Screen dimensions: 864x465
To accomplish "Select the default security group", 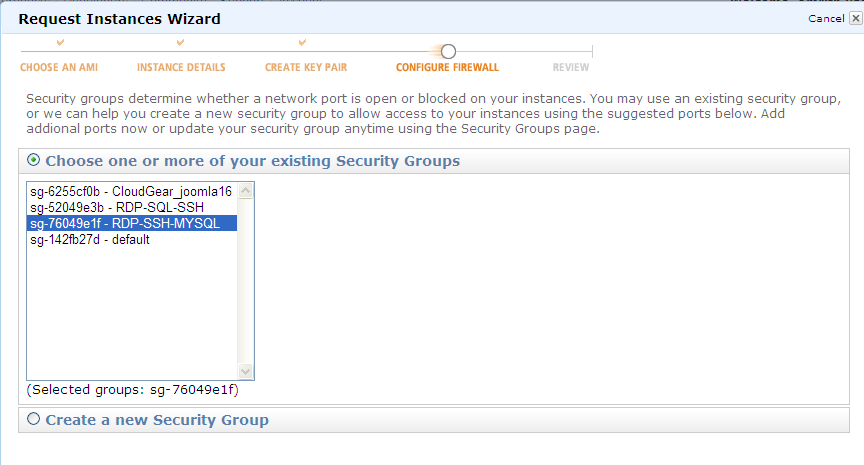I will pos(132,239).
